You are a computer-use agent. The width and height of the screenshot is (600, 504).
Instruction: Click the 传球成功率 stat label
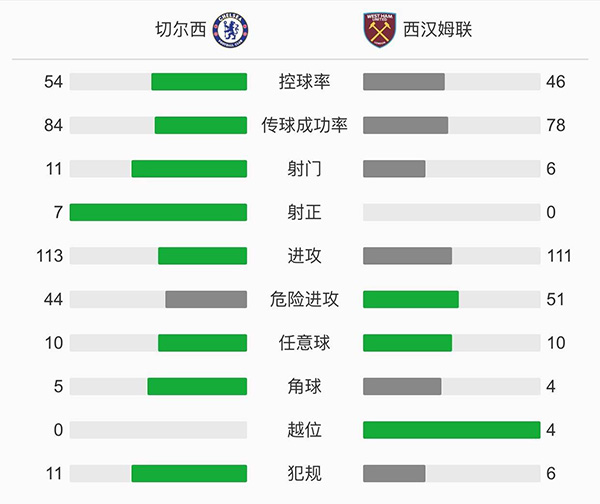305,125
